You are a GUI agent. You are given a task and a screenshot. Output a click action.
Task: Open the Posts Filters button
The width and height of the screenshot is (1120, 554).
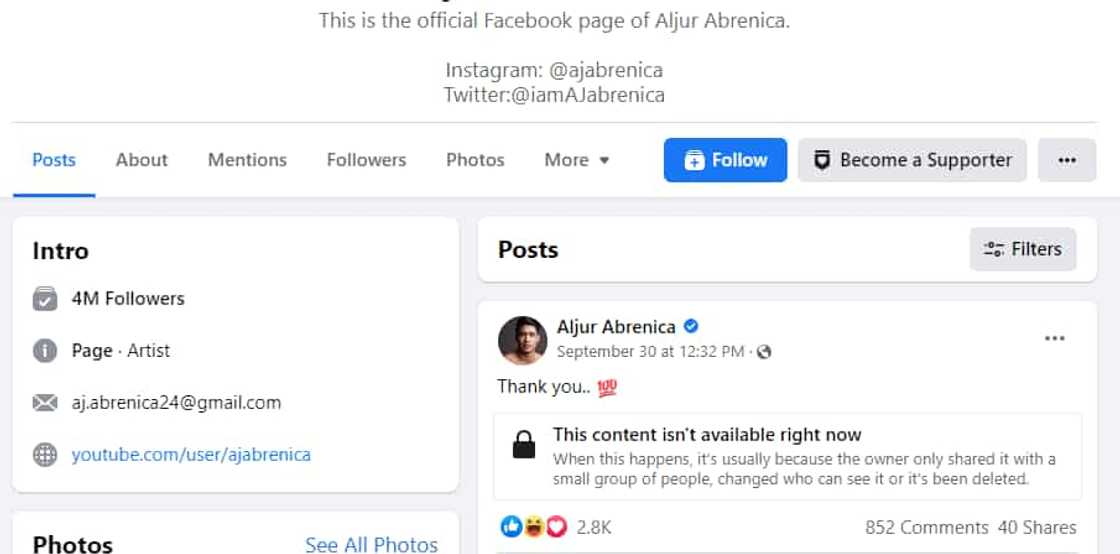click(x=1022, y=249)
